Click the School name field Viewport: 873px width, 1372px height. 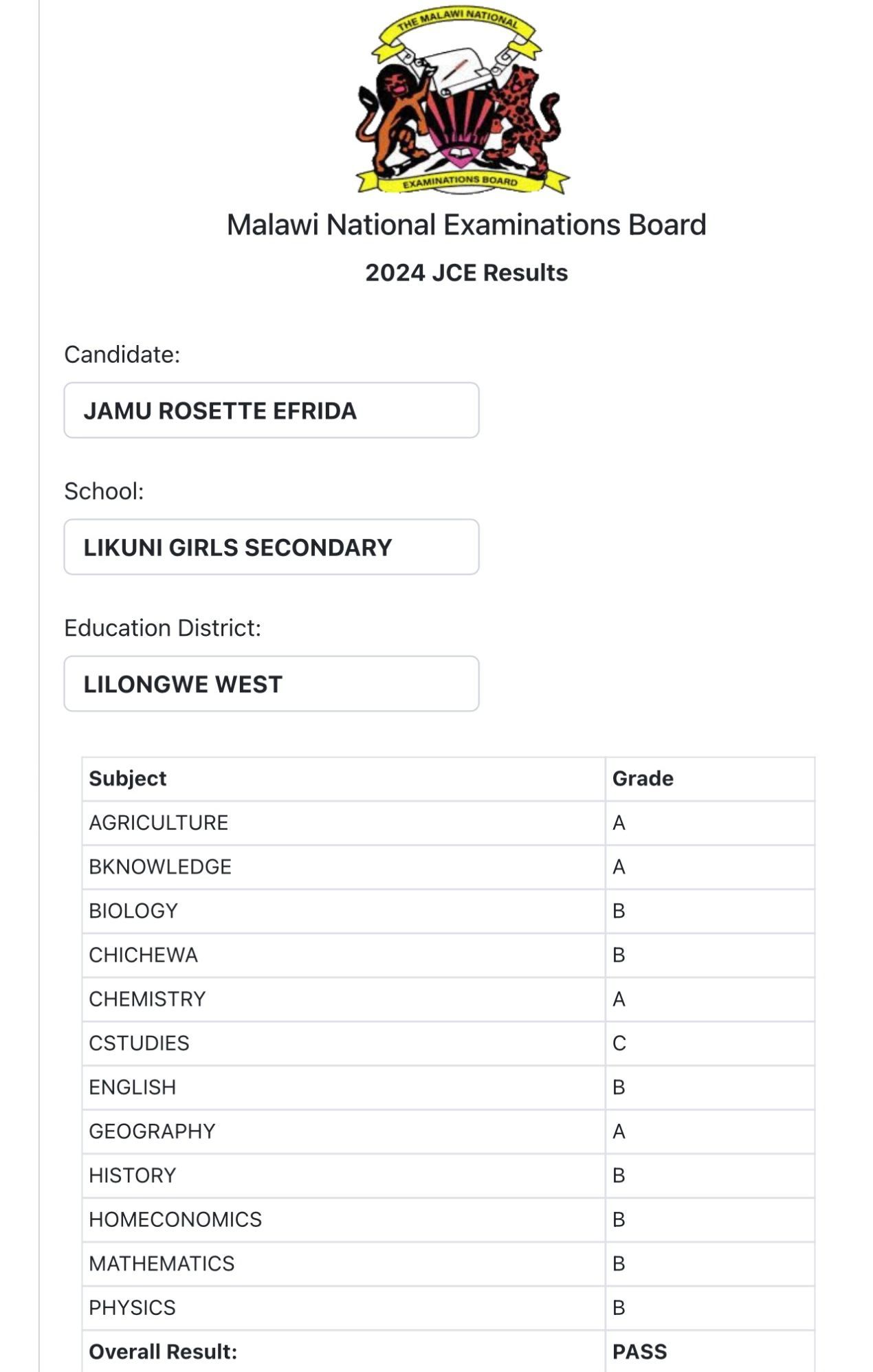272,547
